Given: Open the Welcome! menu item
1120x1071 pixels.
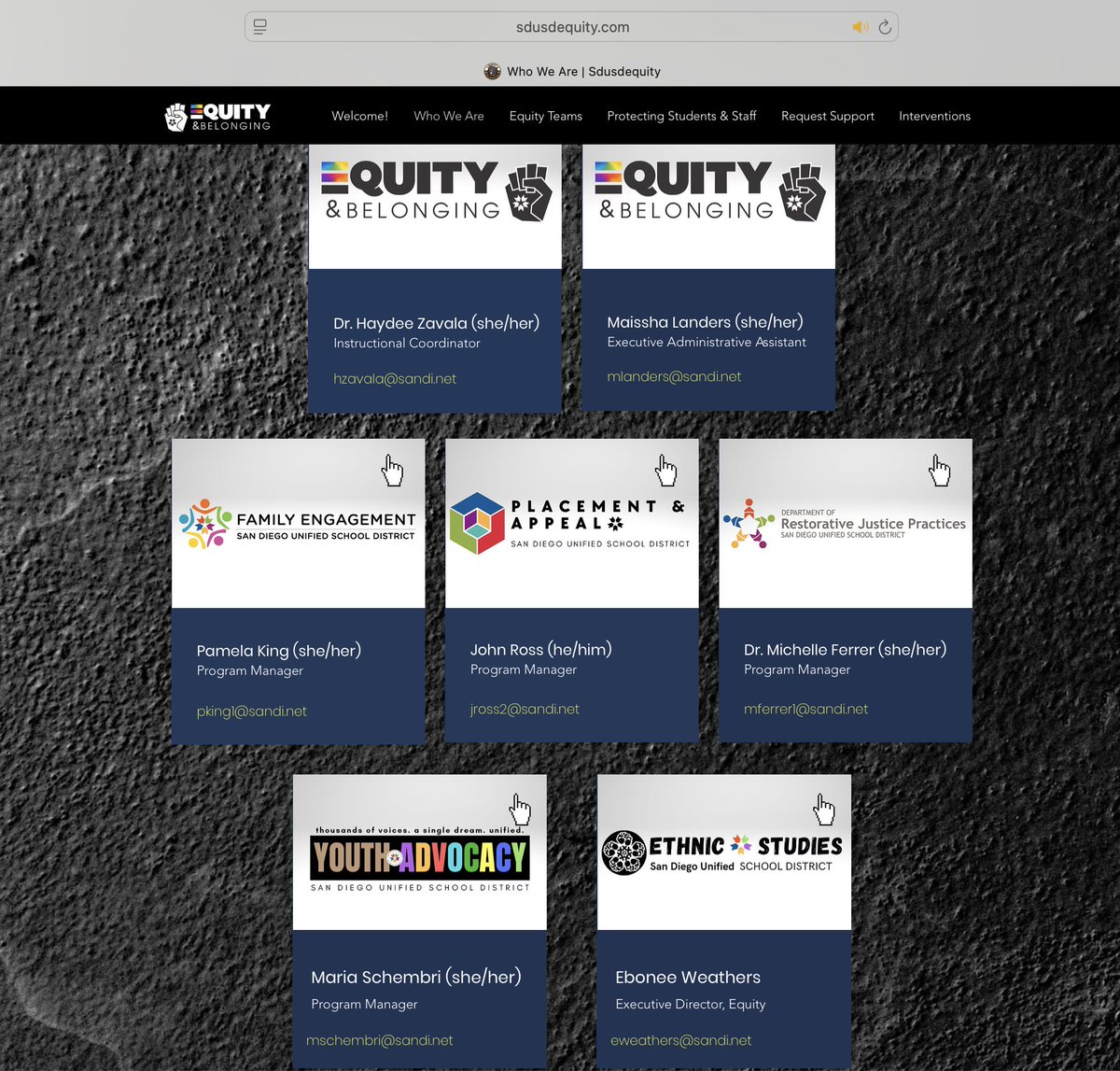Looking at the screenshot, I should [359, 116].
